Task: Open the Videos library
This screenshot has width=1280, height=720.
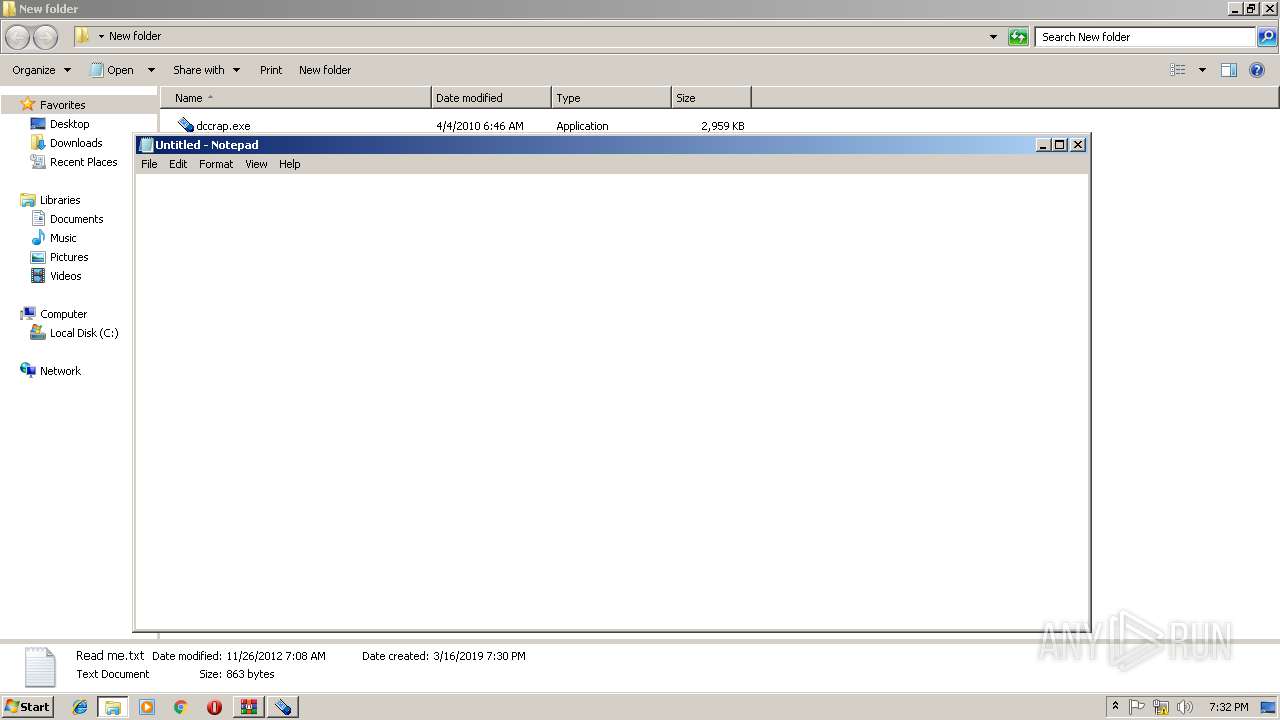Action: (65, 276)
